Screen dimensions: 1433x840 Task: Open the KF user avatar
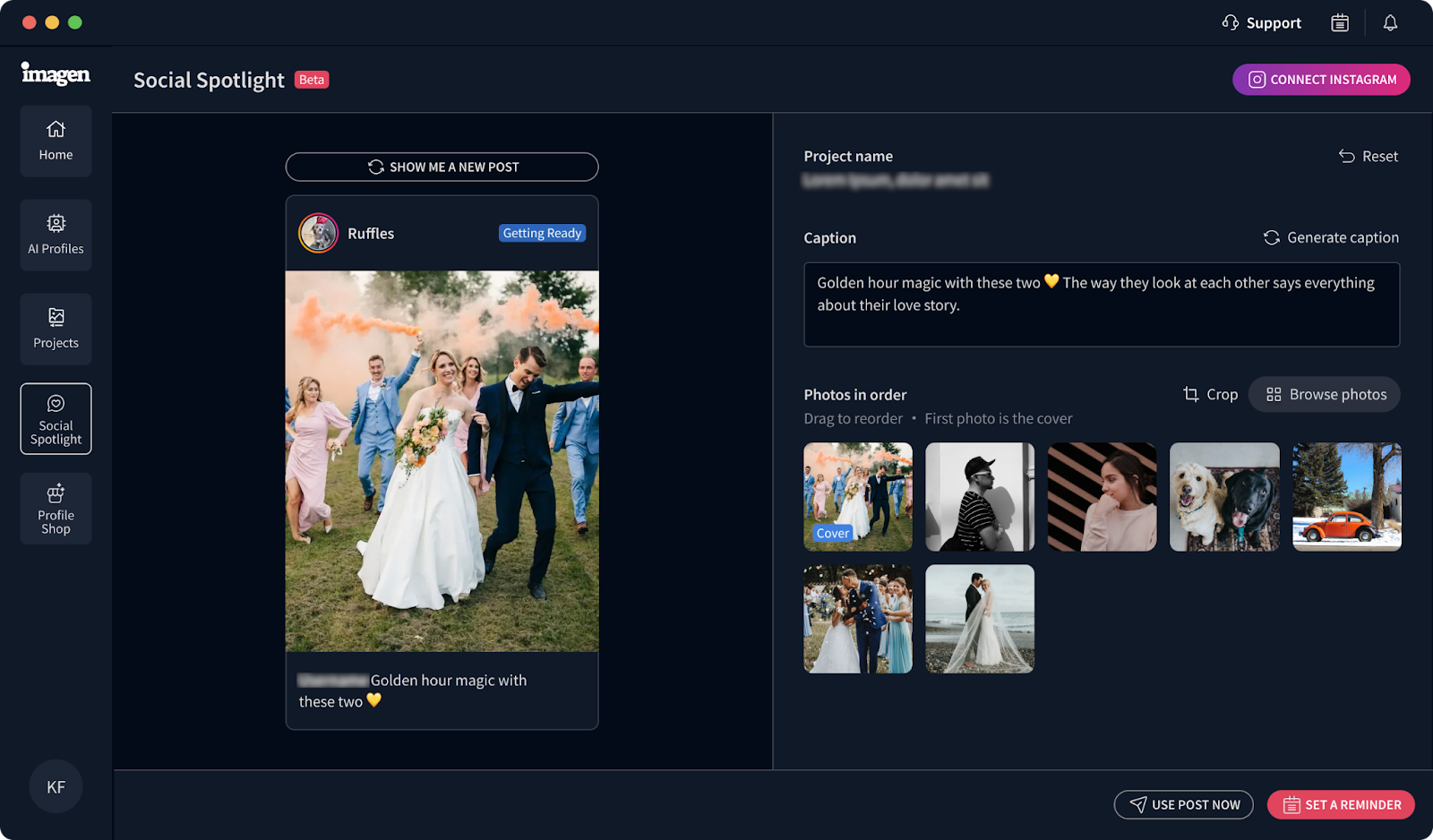pyautogui.click(x=56, y=787)
